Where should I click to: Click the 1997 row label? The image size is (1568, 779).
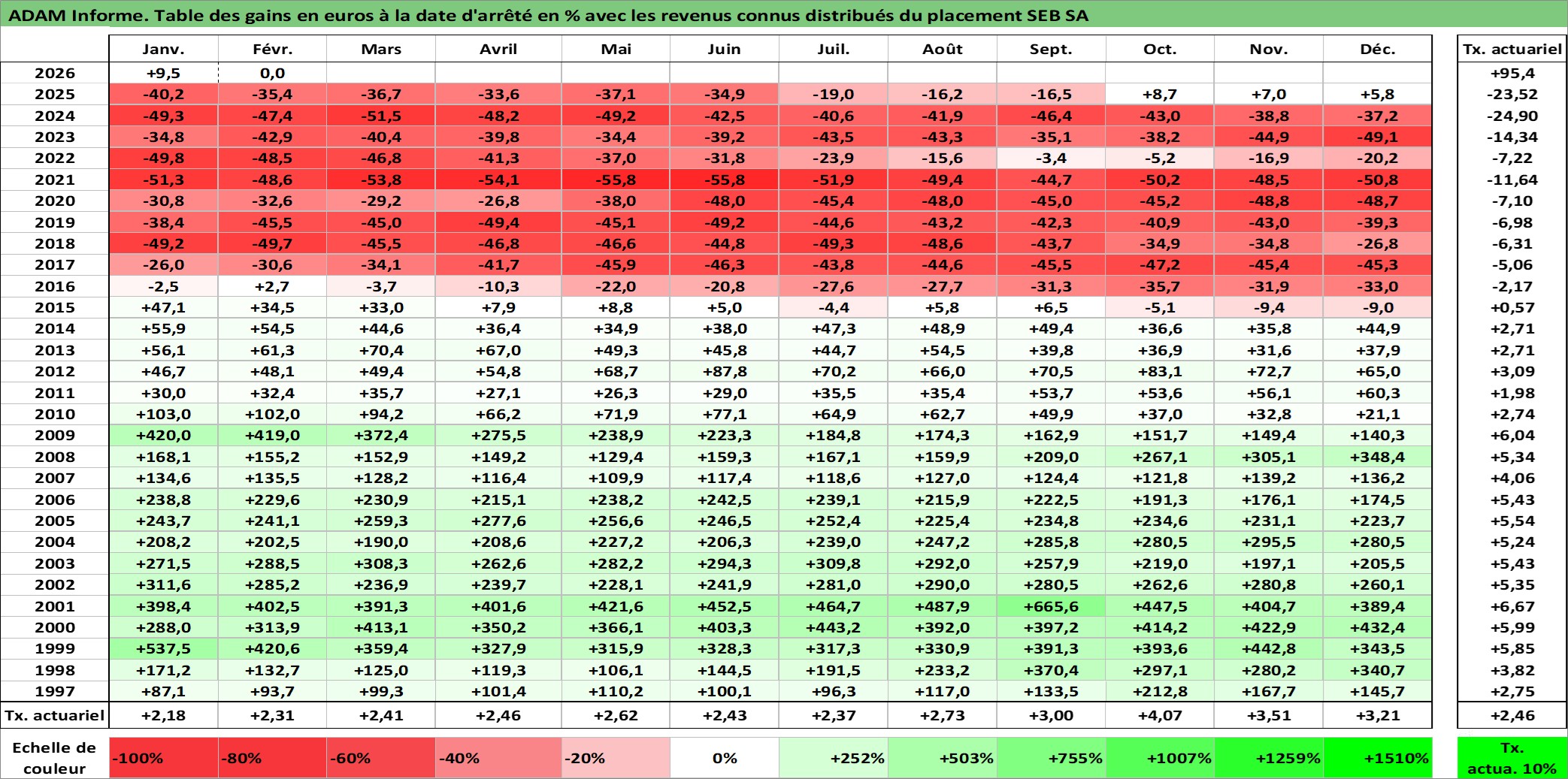coord(55,691)
